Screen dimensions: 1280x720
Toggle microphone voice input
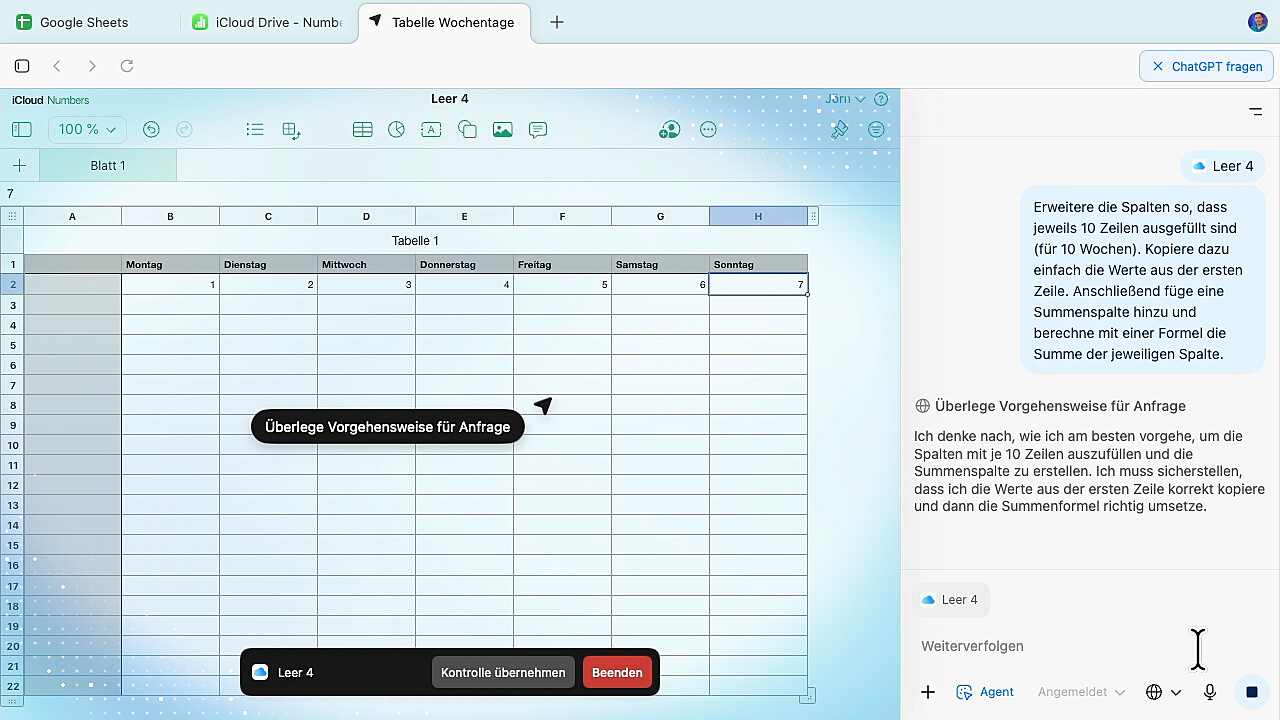coord(1210,692)
